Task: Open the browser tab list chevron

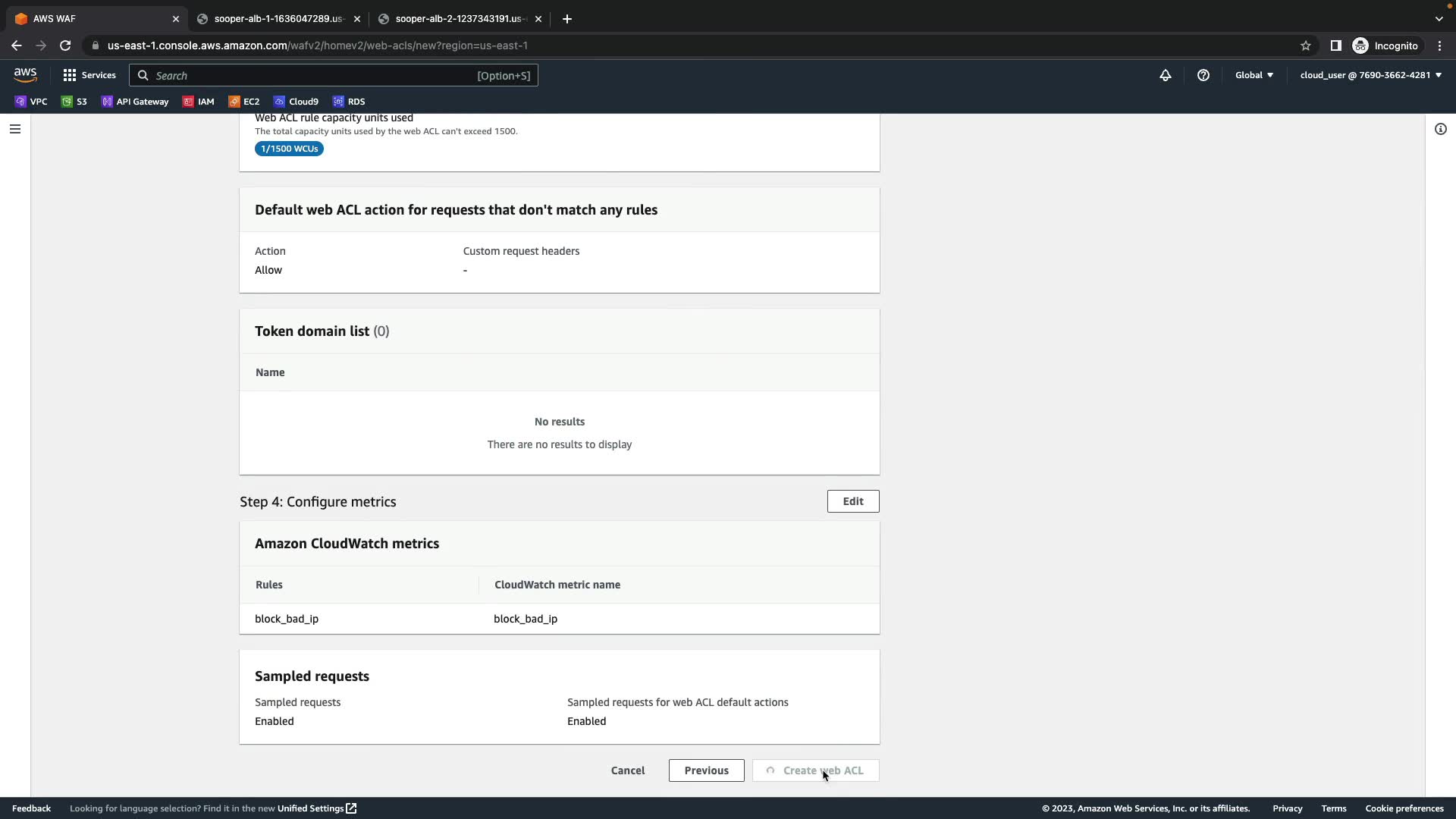Action: 1439,19
